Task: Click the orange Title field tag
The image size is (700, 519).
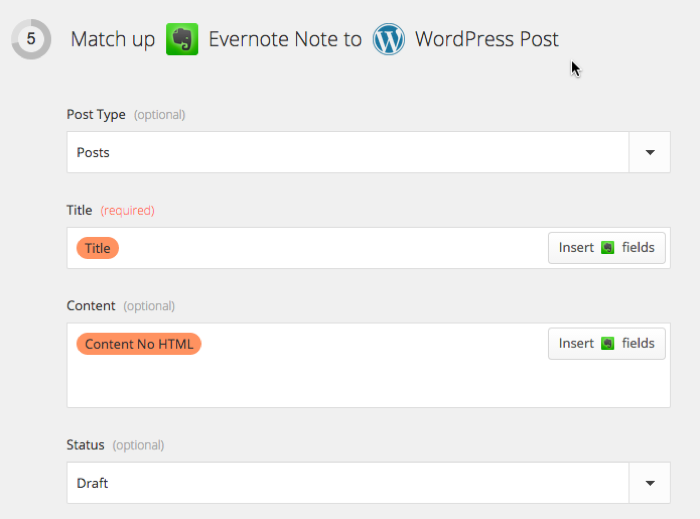Action: pos(97,248)
